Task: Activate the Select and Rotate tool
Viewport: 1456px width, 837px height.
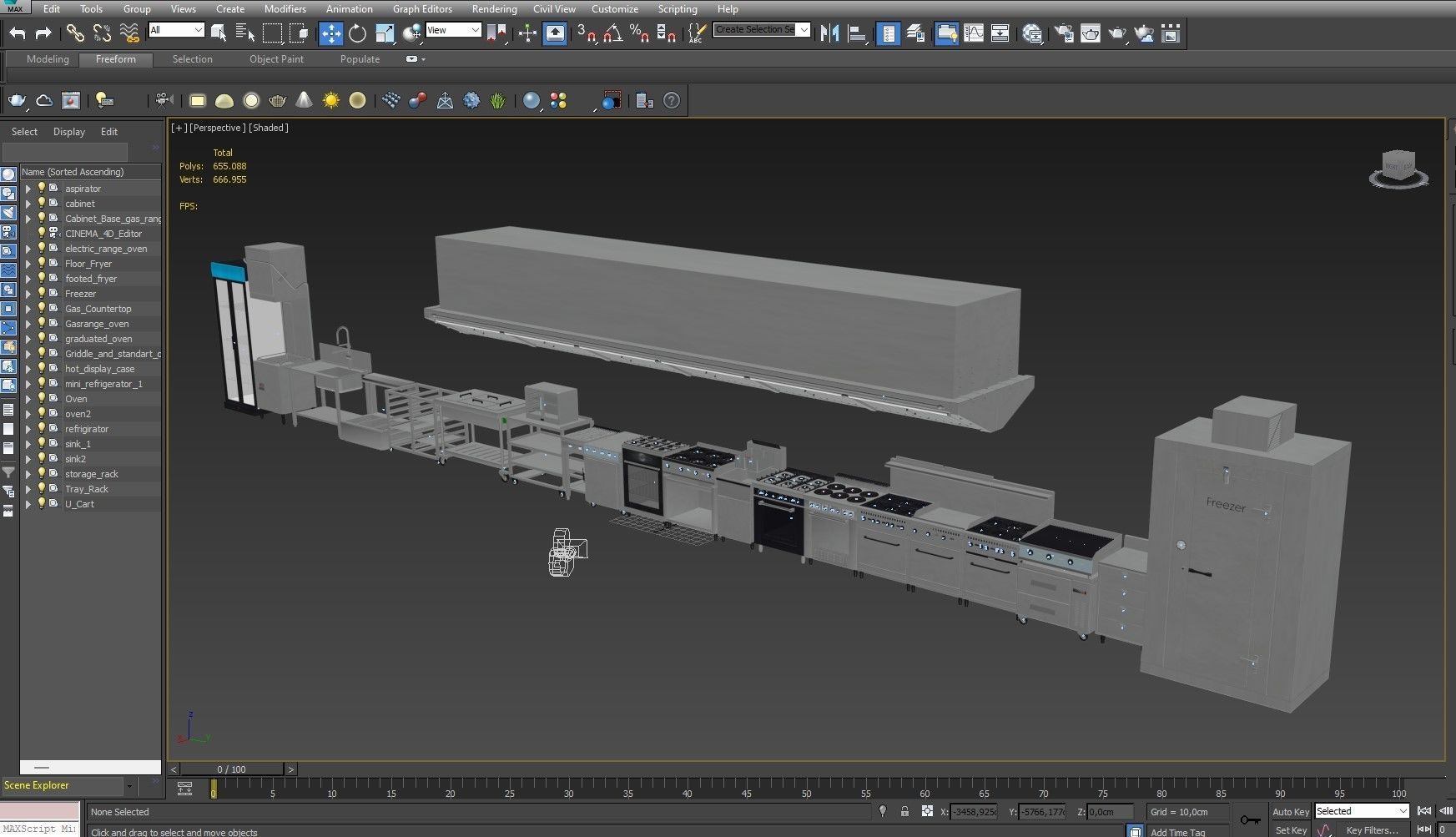Action: (x=357, y=33)
